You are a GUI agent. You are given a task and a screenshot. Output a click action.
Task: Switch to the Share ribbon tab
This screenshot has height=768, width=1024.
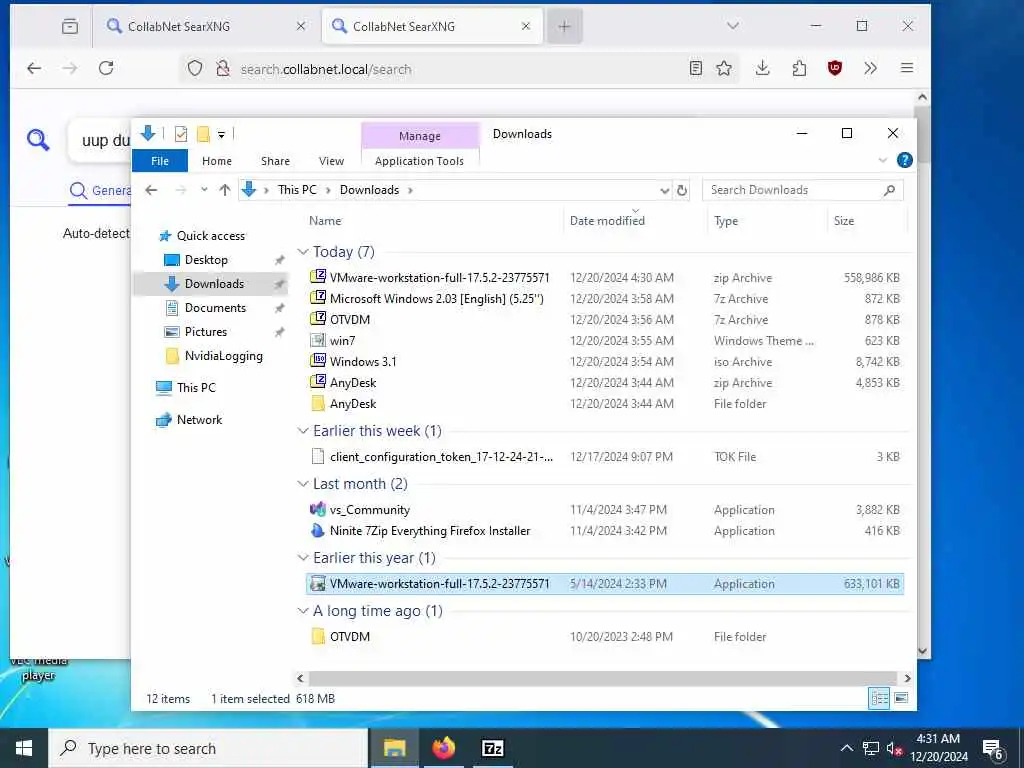(275, 161)
